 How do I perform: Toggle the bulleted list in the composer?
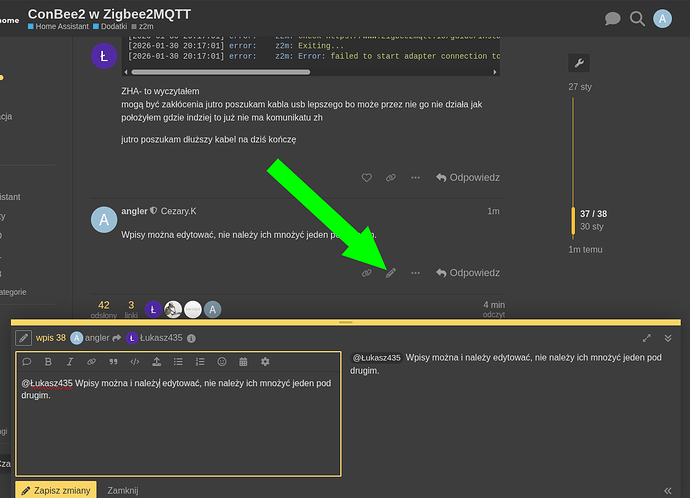pyautogui.click(x=179, y=361)
